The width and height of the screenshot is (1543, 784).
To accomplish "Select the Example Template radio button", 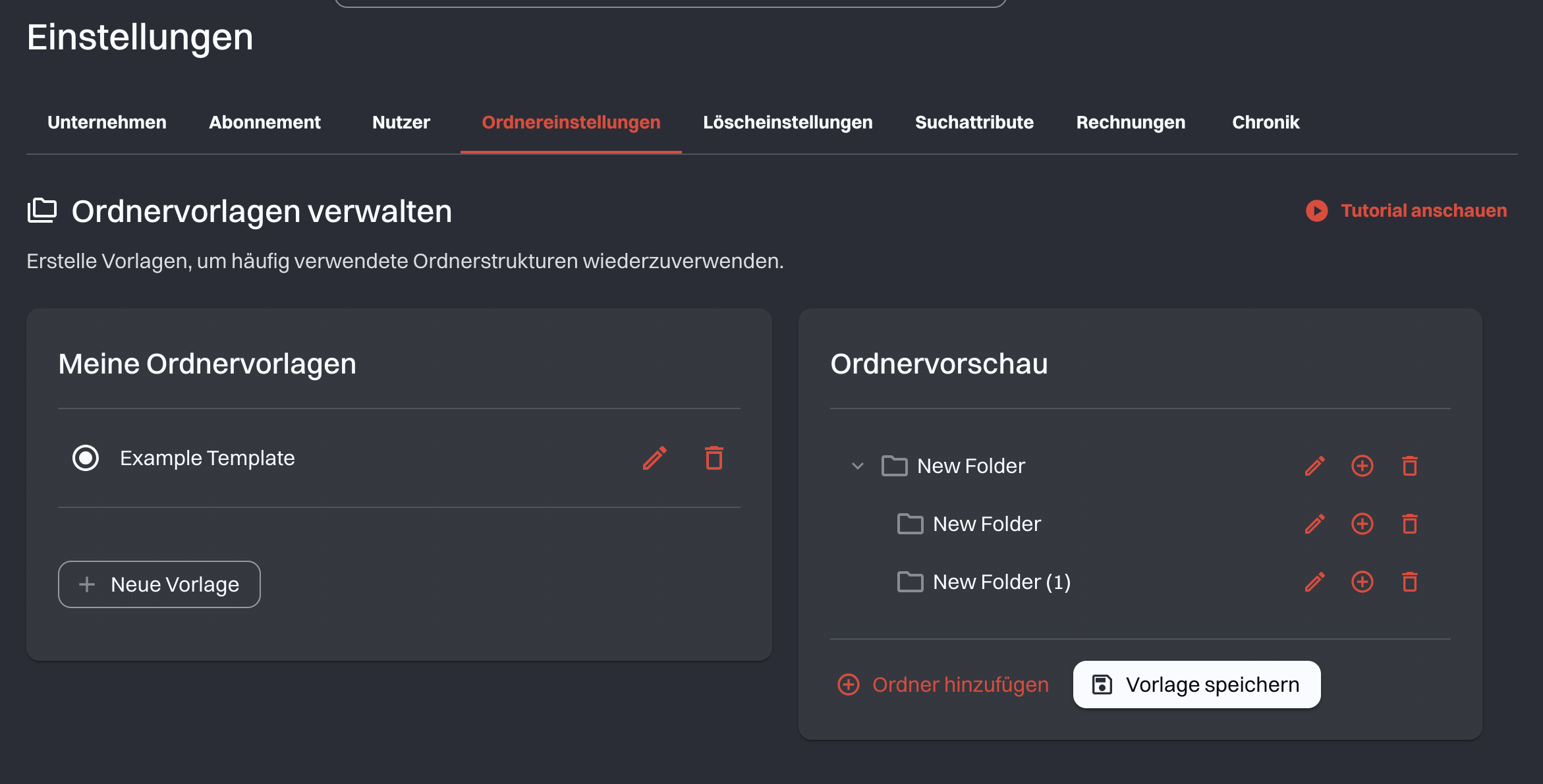I will click(86, 458).
